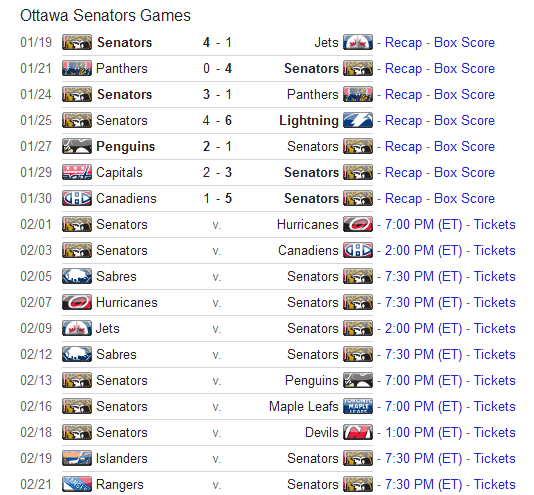This screenshot has height=495, width=534.
Task: Open Recap of 01/30 Canadiens game
Action: click(403, 199)
